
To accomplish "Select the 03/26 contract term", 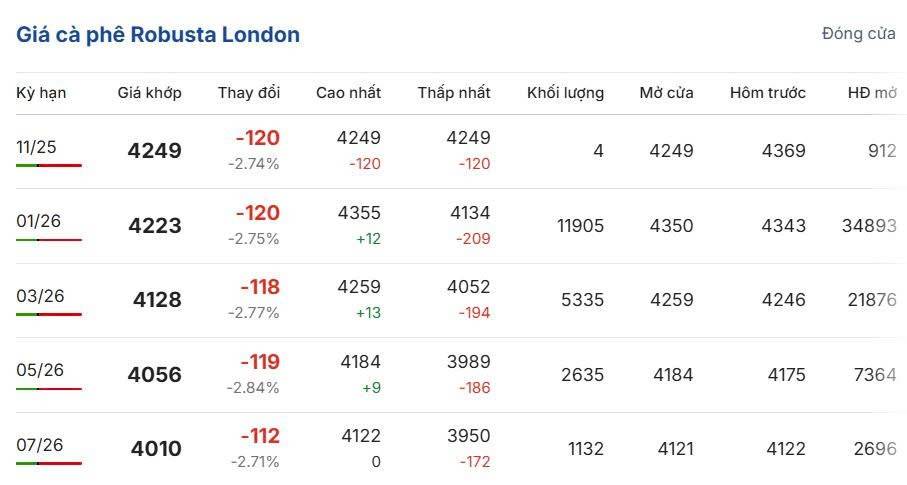I will click(40, 296).
